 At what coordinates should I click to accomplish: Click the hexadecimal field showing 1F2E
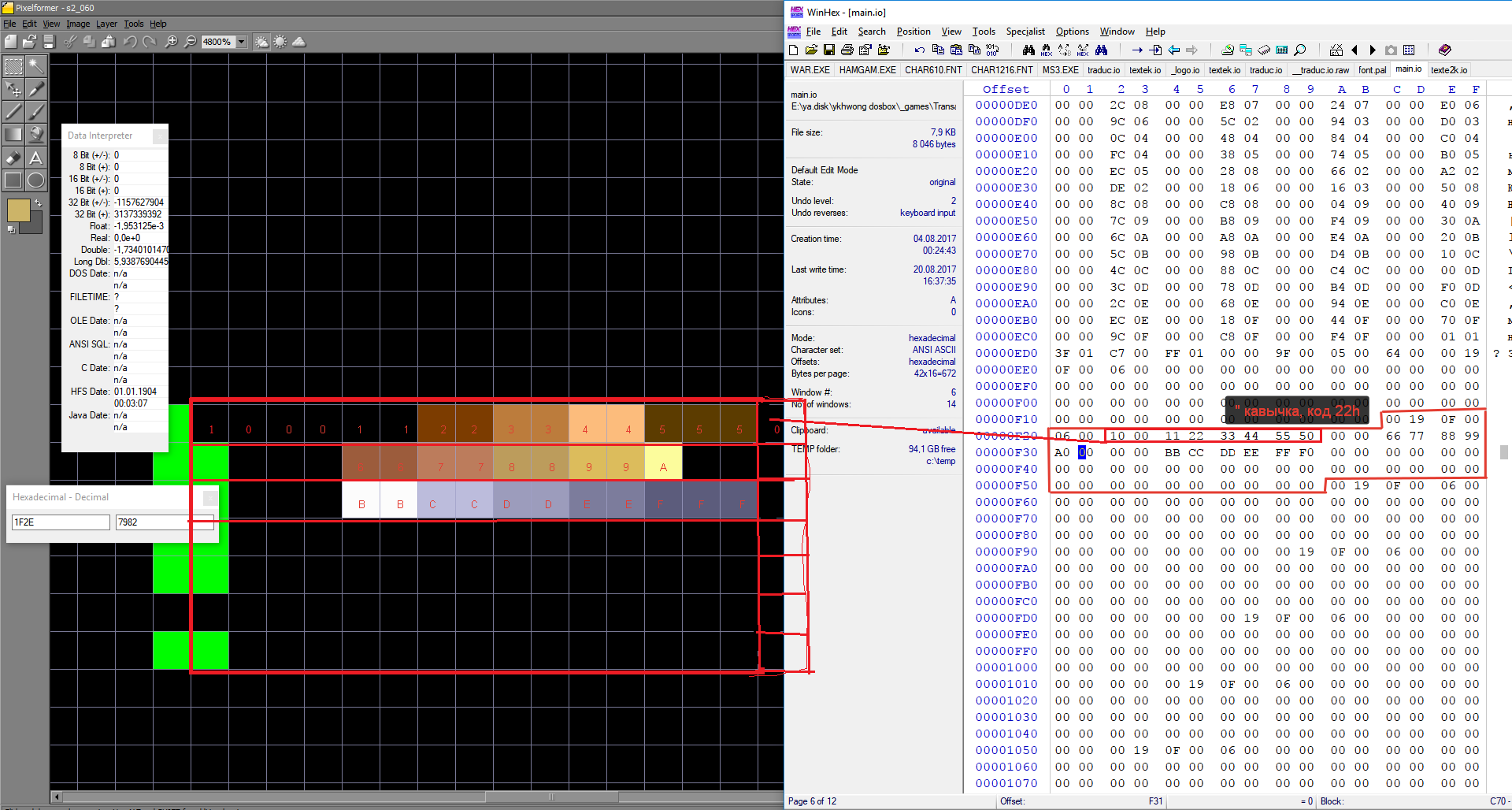click(61, 522)
